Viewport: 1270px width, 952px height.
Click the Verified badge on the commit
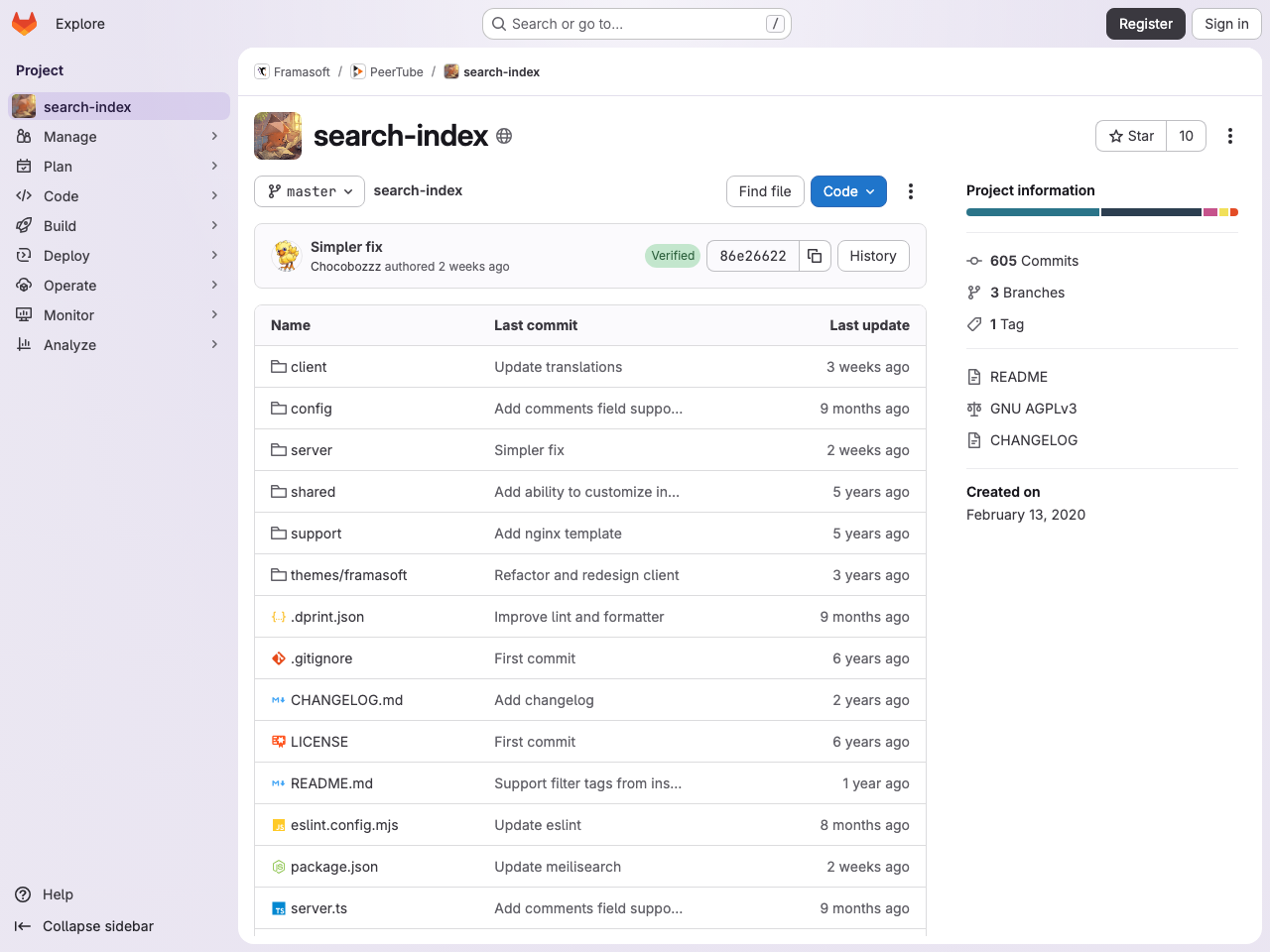tap(672, 255)
